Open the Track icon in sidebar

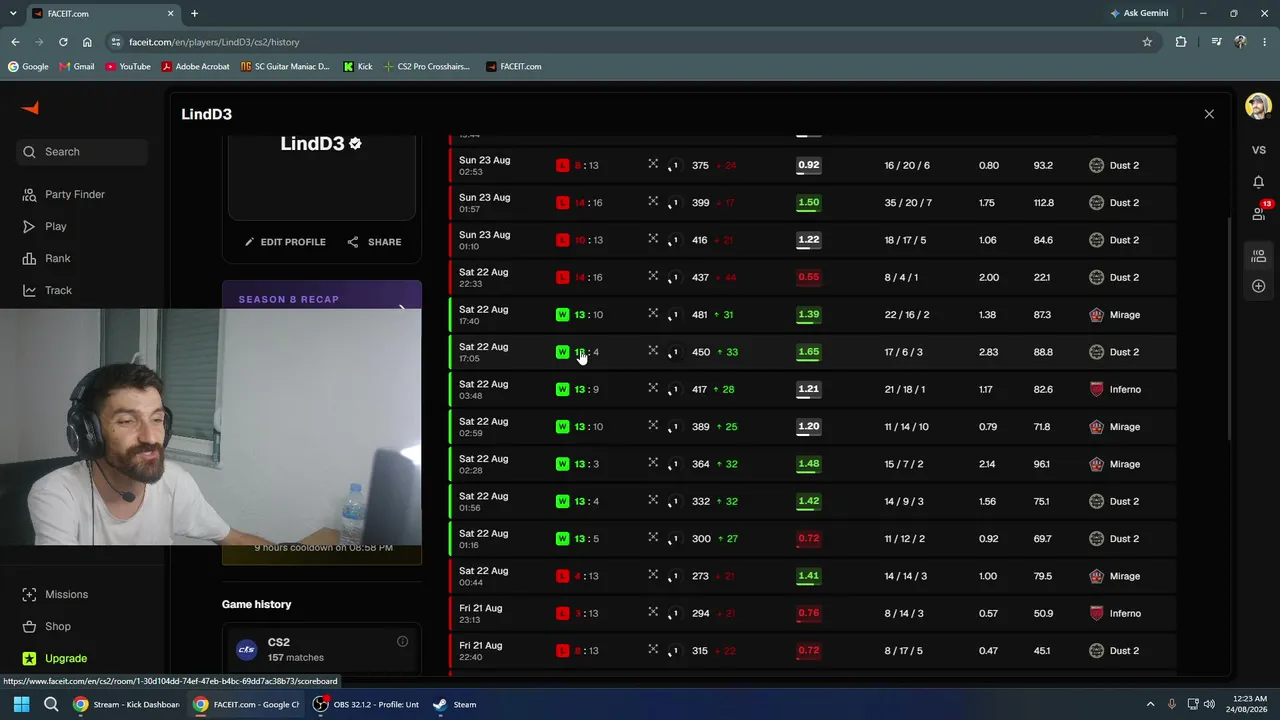pyautogui.click(x=29, y=291)
